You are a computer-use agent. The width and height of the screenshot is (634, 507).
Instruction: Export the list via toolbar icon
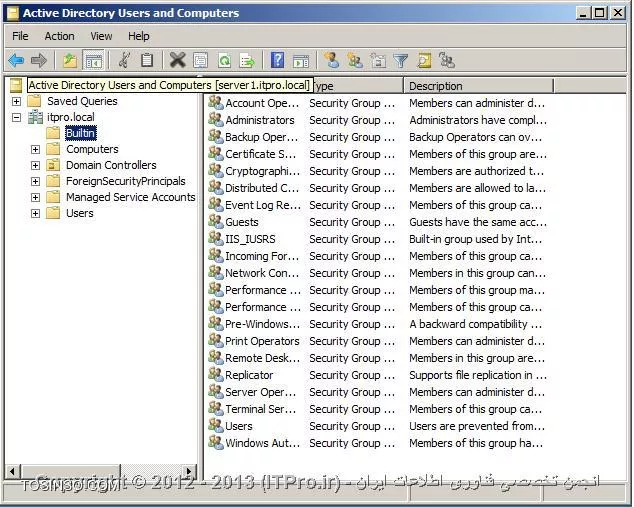[247, 61]
